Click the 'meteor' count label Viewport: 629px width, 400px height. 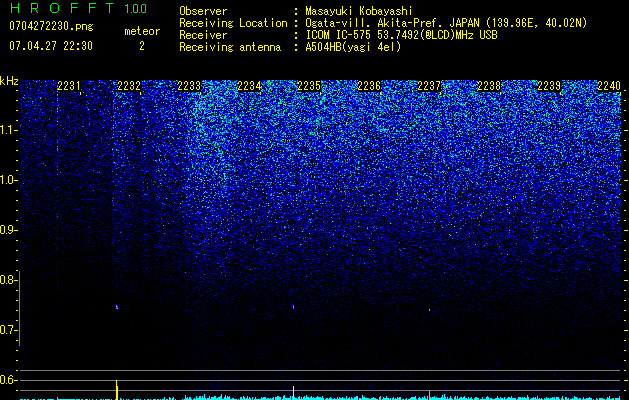point(142,31)
